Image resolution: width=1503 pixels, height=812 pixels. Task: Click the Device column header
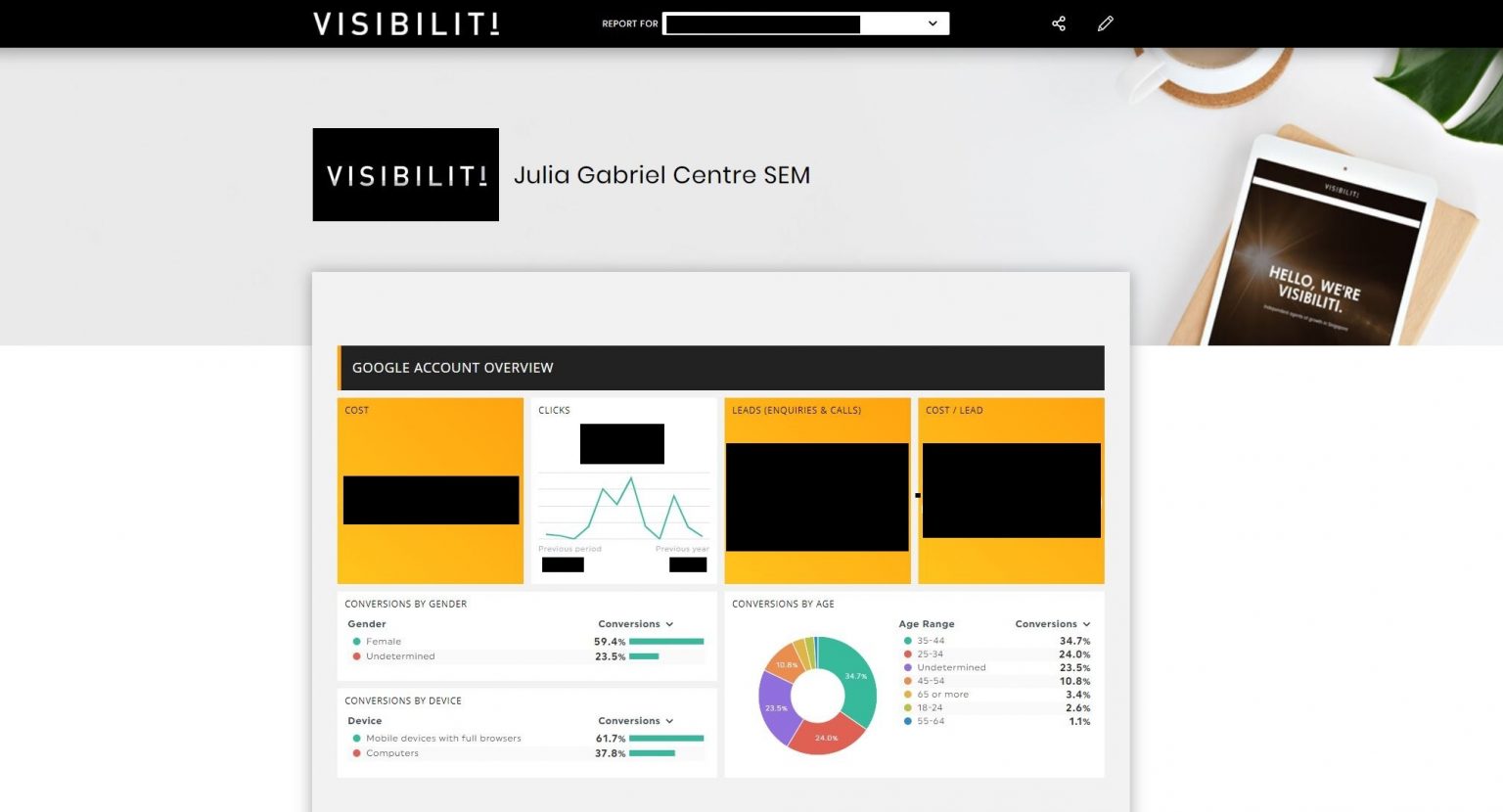365,721
